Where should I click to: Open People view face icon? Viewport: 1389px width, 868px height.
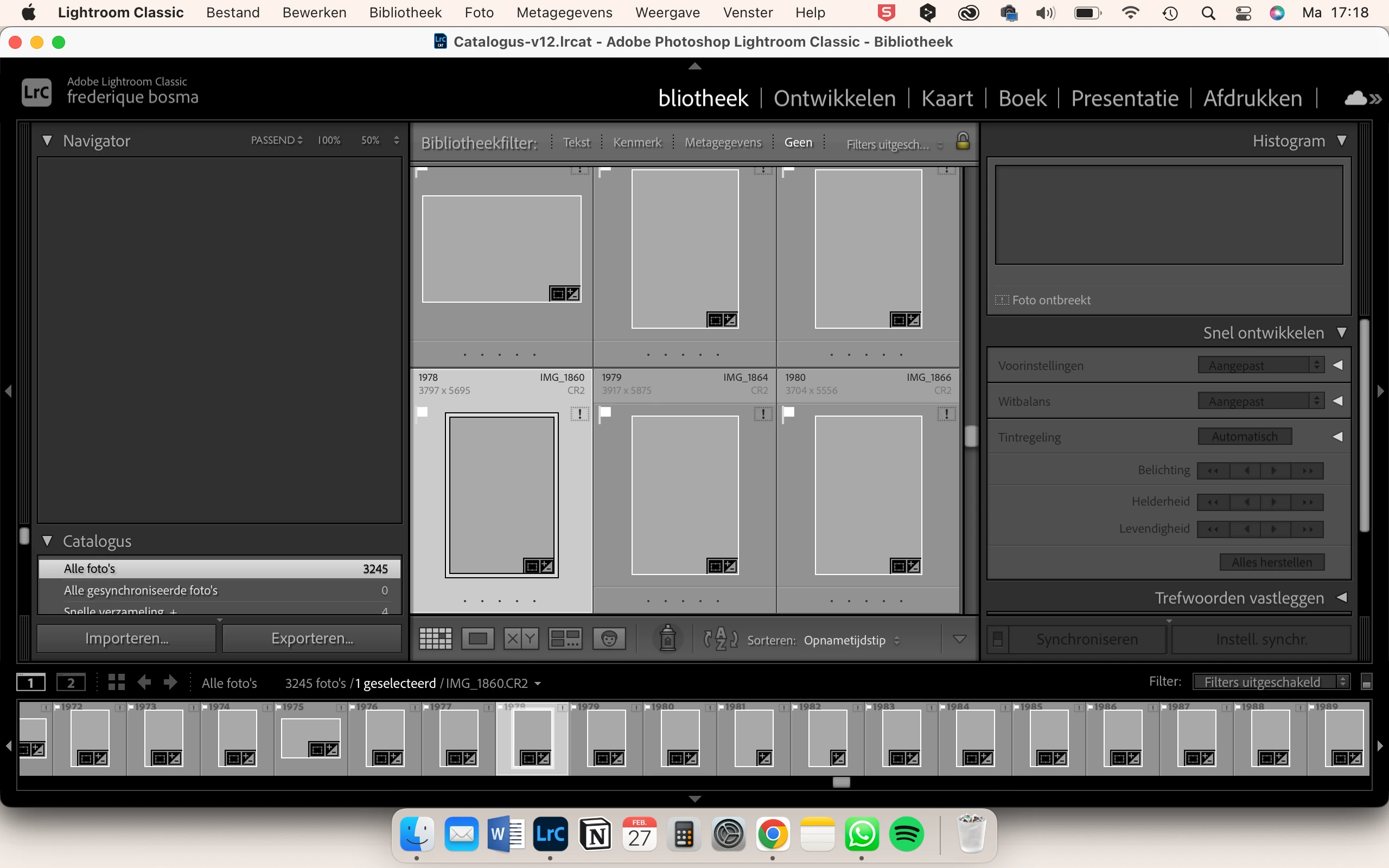click(x=608, y=639)
